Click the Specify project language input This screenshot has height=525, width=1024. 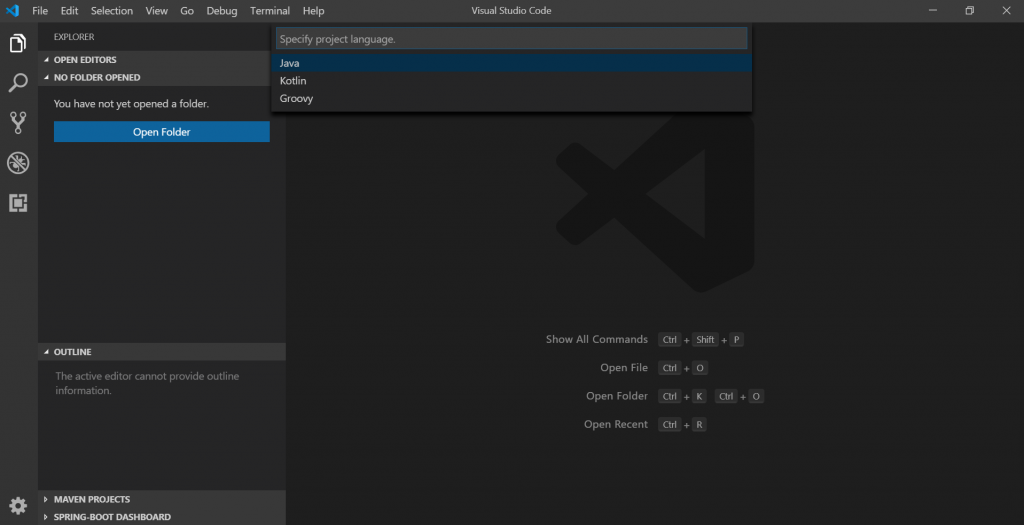(511, 39)
